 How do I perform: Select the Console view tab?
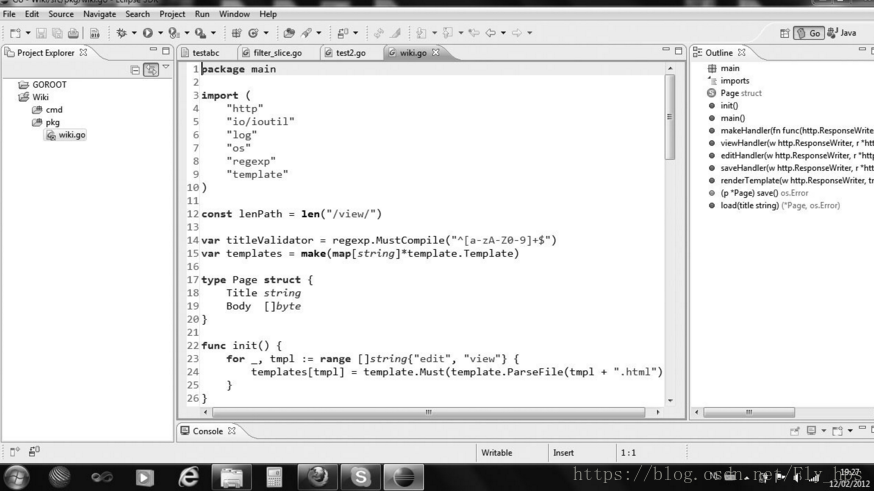point(207,431)
